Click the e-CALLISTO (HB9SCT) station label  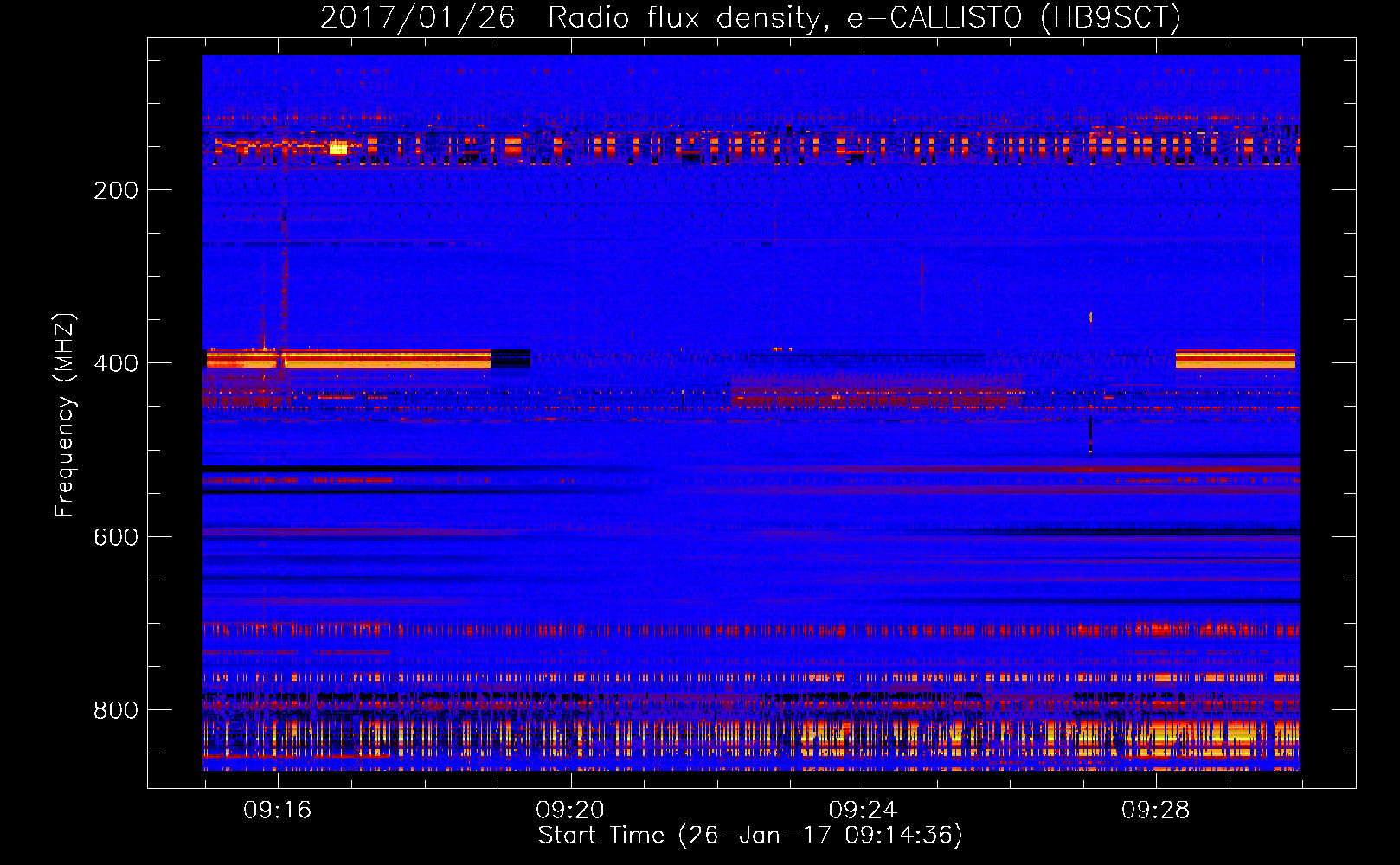click(x=1013, y=18)
